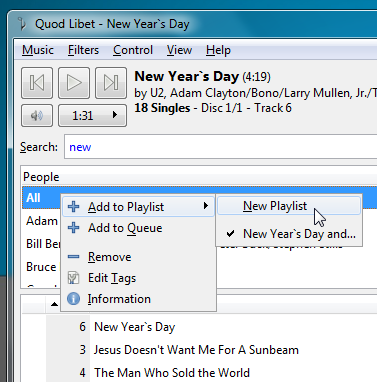Image resolution: width=377 pixels, height=382 pixels.
Task: Open the Filters menu
Action: coord(83,50)
